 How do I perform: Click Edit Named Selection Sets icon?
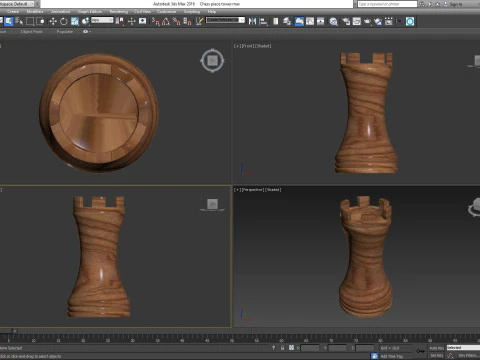coord(199,21)
